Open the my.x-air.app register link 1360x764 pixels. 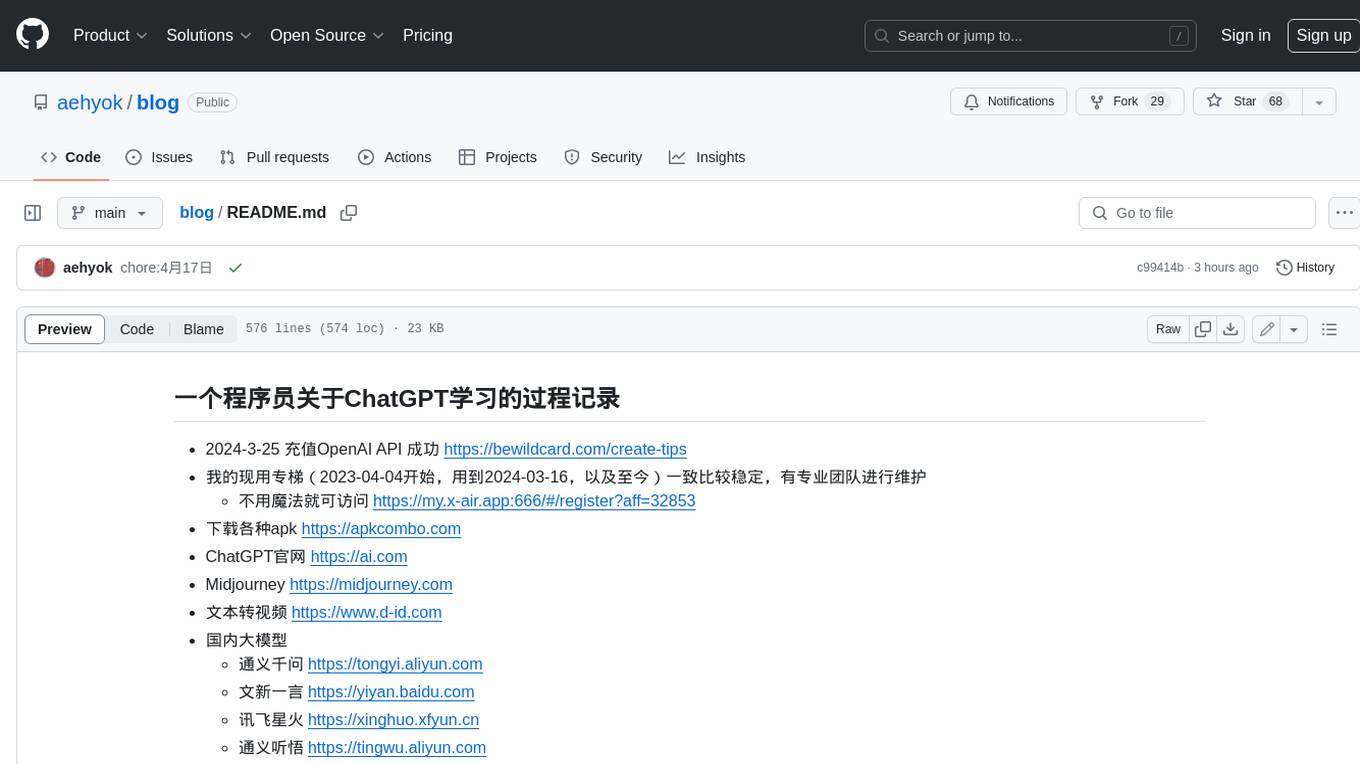[534, 501]
